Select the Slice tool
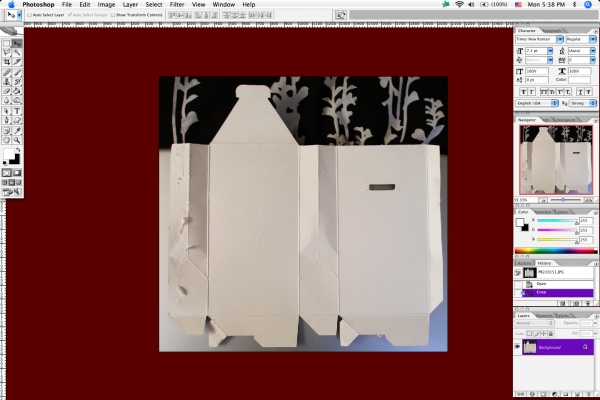This screenshot has height=400, width=600. (x=17, y=62)
